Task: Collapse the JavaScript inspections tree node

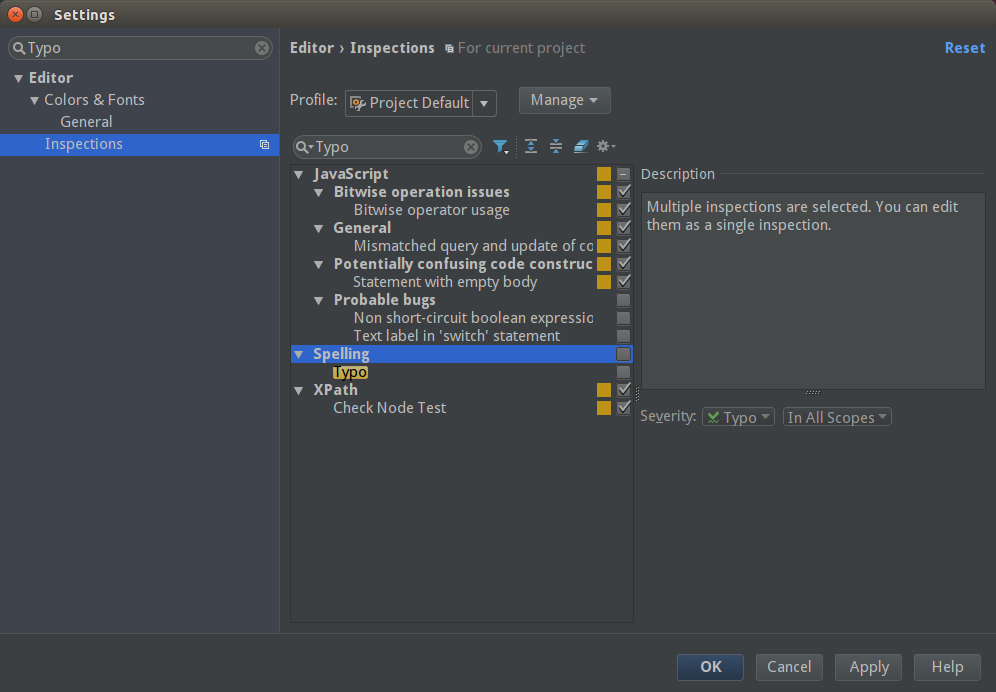Action: tap(299, 174)
